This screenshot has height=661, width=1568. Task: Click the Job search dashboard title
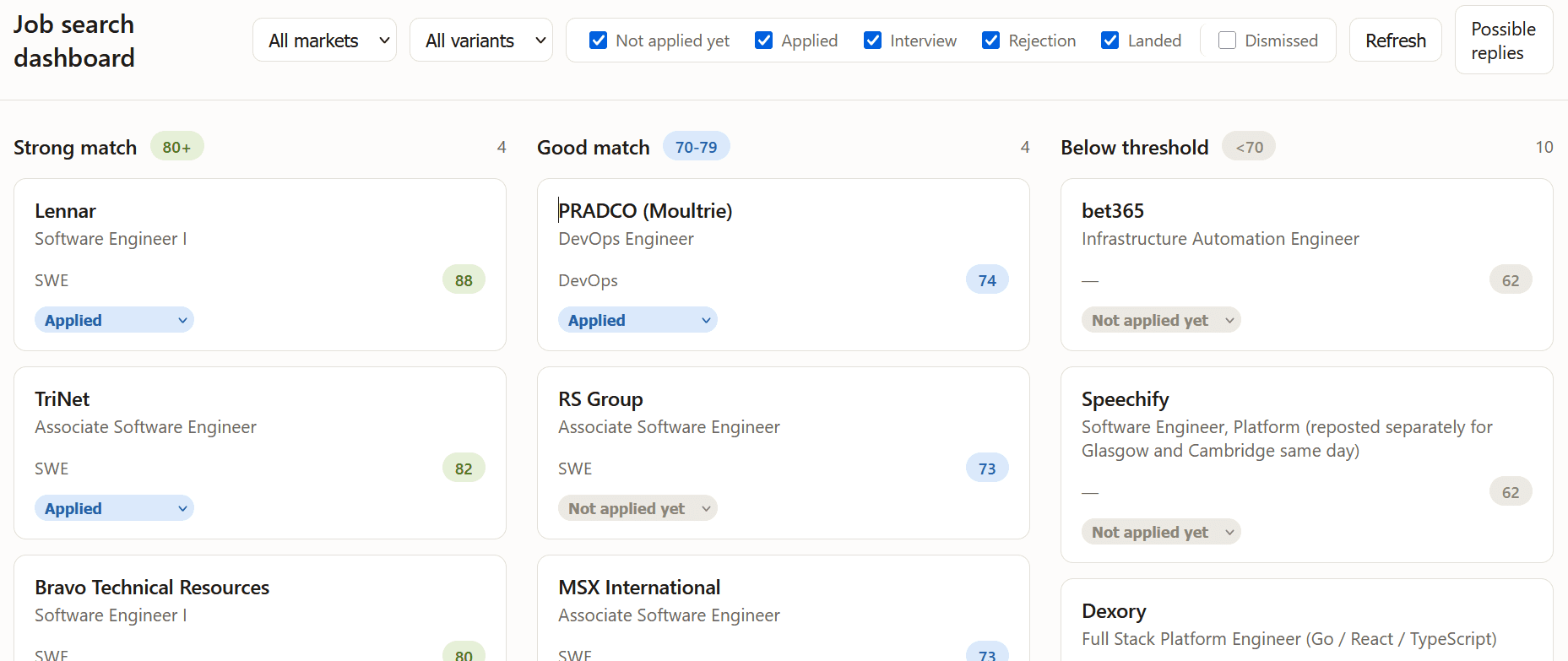pyautogui.click(x=74, y=41)
